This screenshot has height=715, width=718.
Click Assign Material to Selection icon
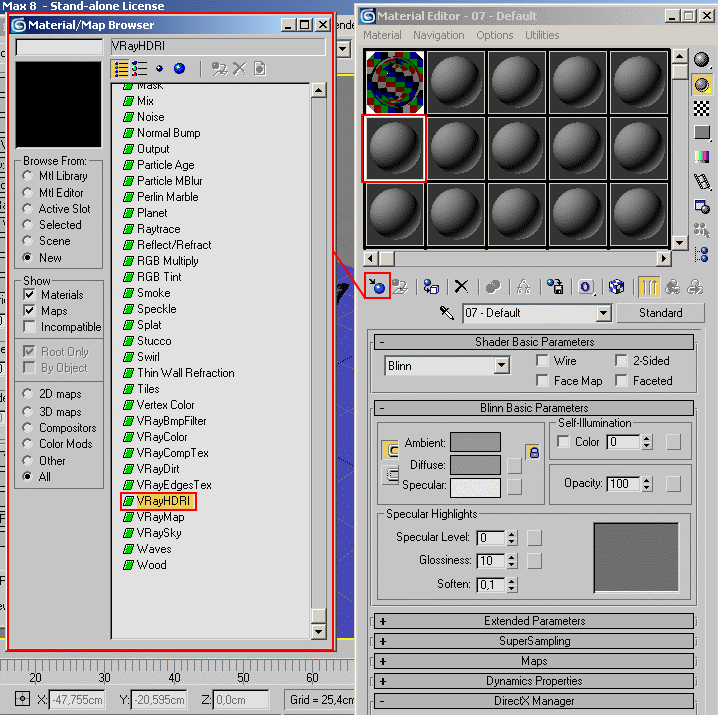(x=431, y=287)
